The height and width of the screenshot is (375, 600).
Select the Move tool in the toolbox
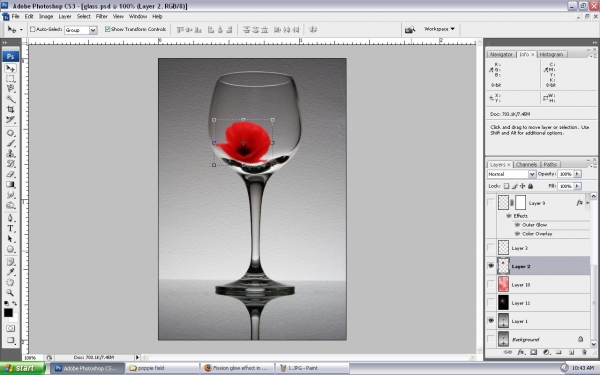[10, 68]
